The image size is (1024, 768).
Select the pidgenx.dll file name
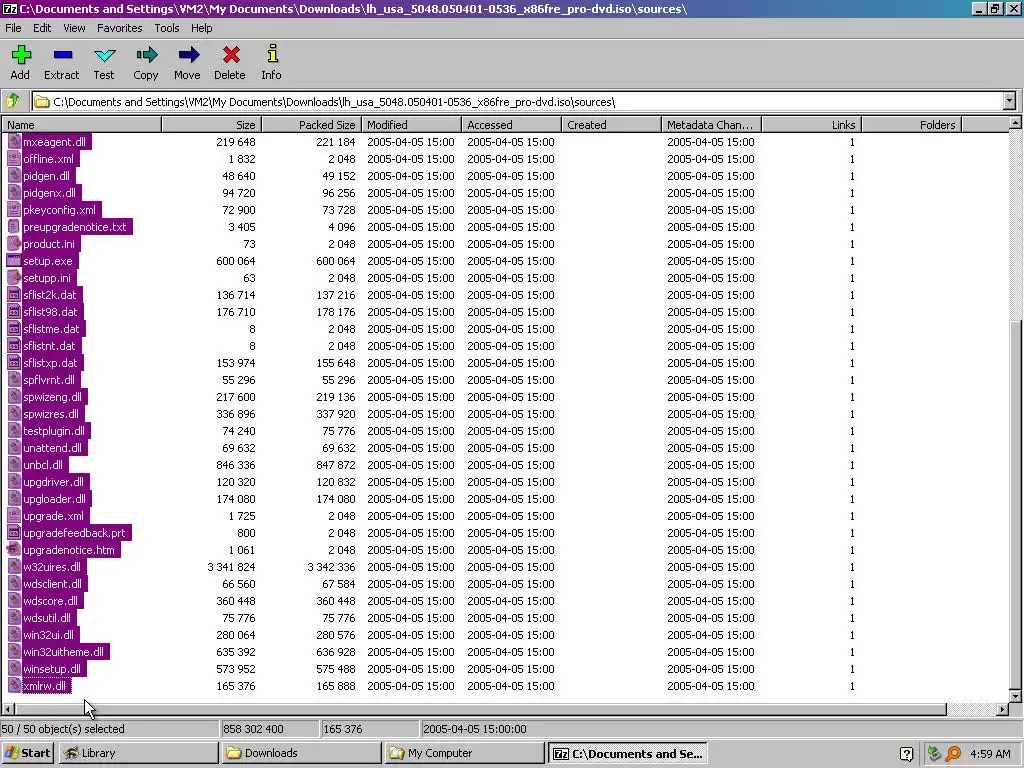[x=50, y=193]
